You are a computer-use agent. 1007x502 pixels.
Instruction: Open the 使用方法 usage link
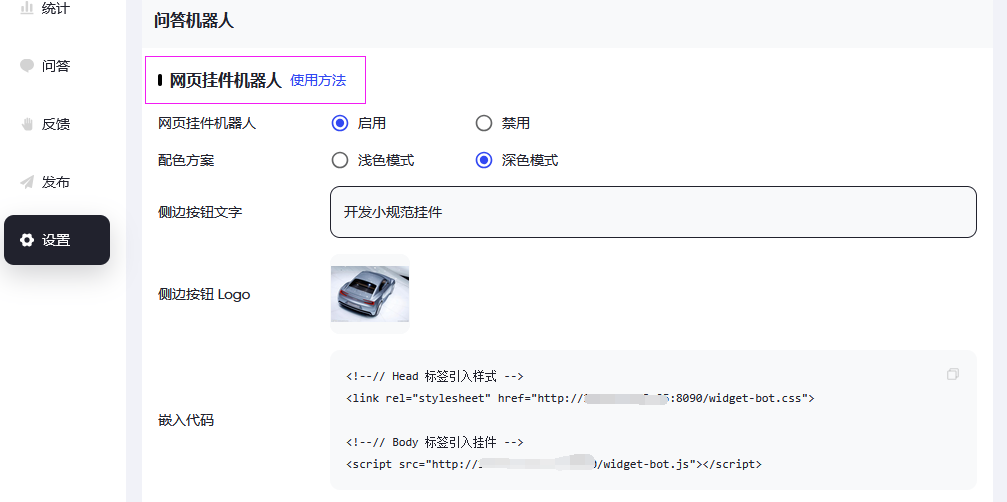pyautogui.click(x=318, y=80)
